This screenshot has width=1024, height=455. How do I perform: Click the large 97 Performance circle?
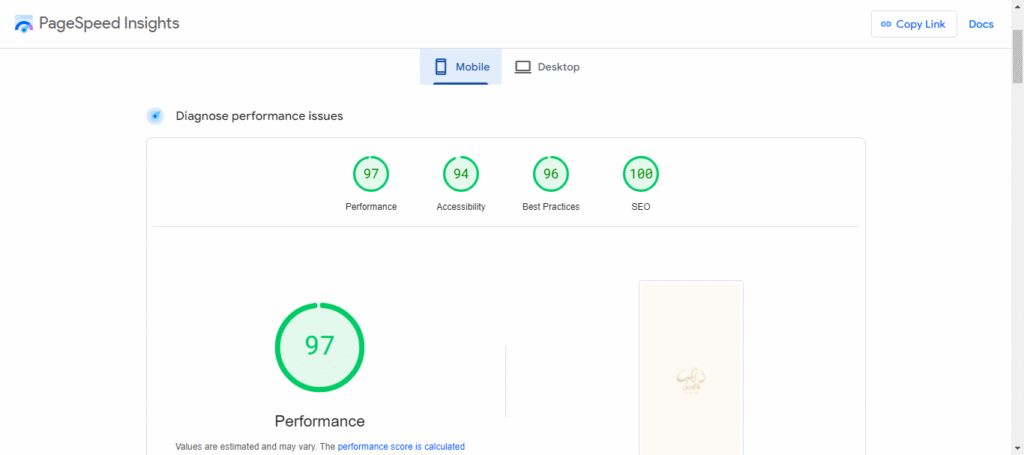point(320,346)
